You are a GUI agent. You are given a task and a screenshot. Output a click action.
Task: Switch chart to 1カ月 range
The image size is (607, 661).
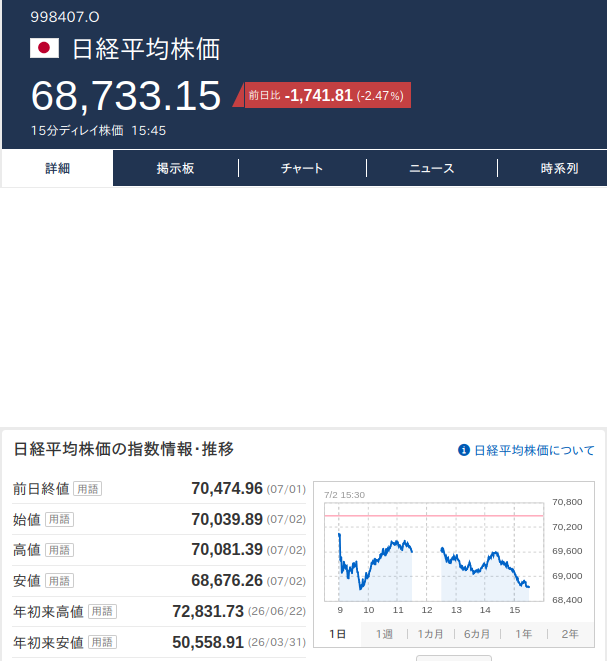point(430,634)
